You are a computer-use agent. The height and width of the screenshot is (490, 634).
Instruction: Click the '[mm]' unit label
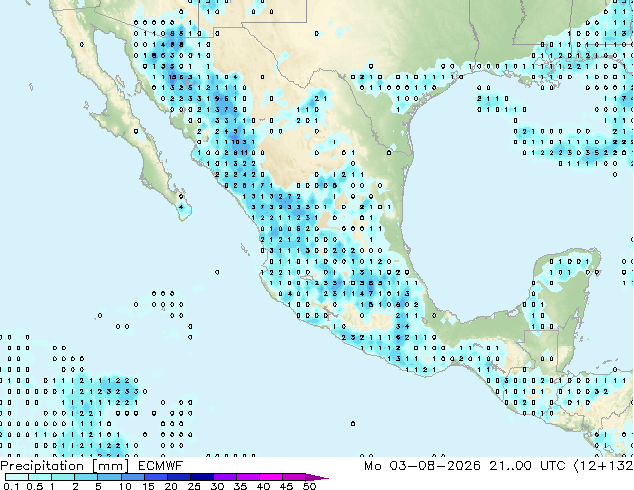coord(111,466)
